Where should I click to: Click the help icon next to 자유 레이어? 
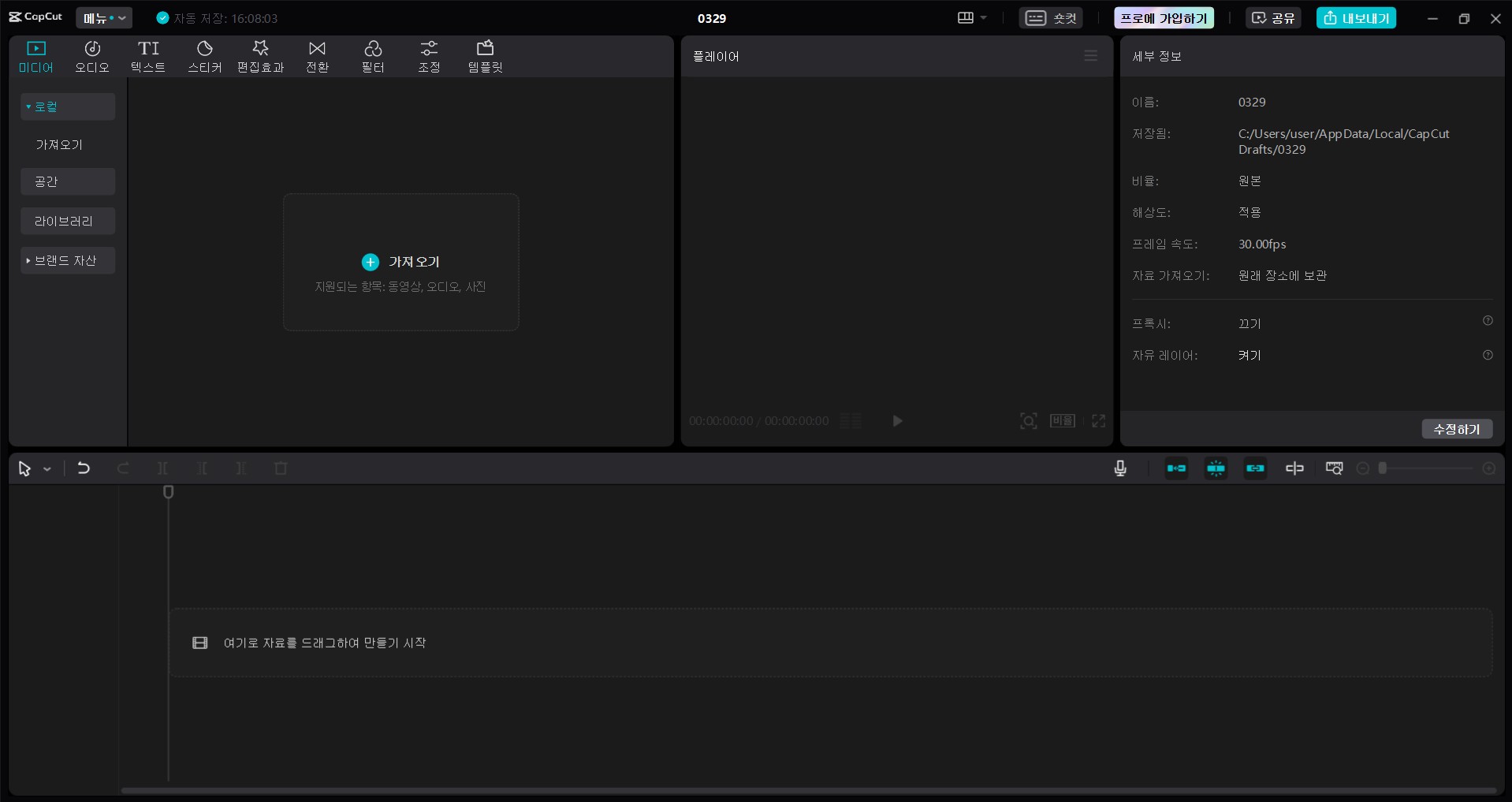(1488, 356)
